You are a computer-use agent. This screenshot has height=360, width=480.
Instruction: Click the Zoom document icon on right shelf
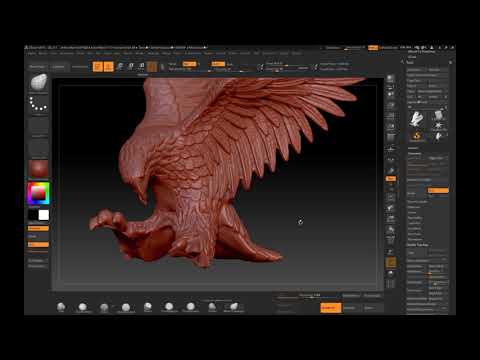[x=390, y=105]
